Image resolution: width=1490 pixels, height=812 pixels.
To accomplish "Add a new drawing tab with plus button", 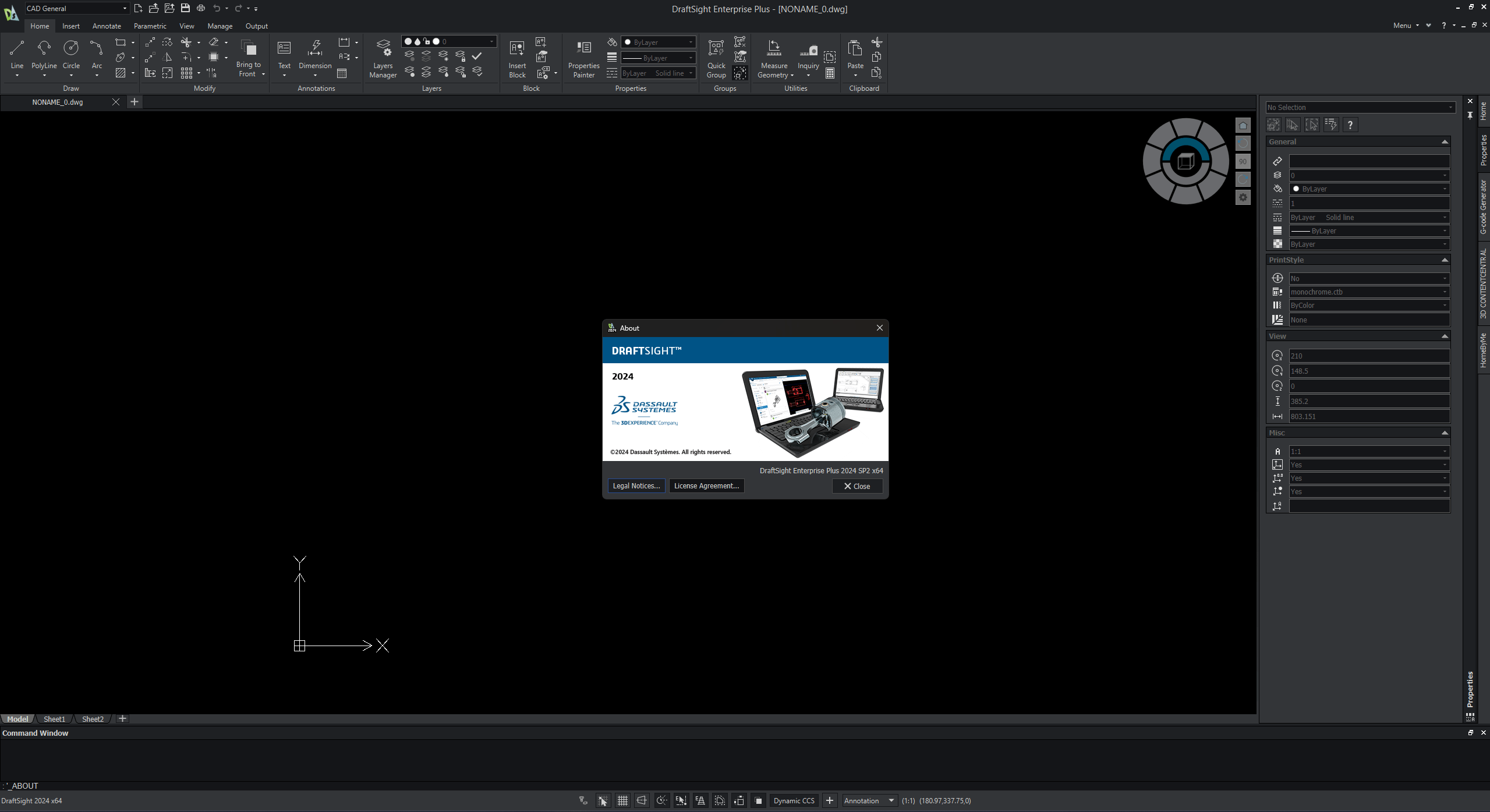I will point(135,102).
